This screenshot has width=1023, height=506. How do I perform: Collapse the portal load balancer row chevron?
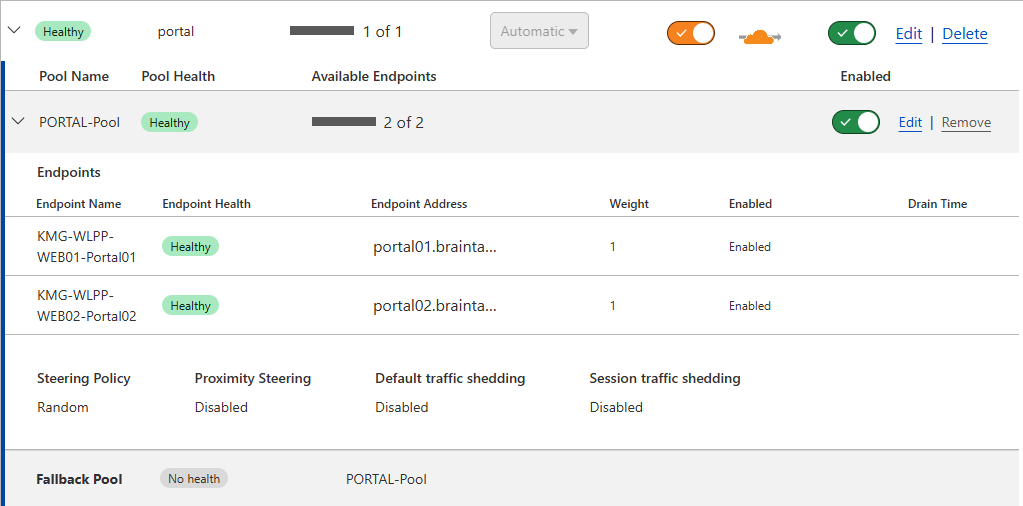tap(14, 31)
